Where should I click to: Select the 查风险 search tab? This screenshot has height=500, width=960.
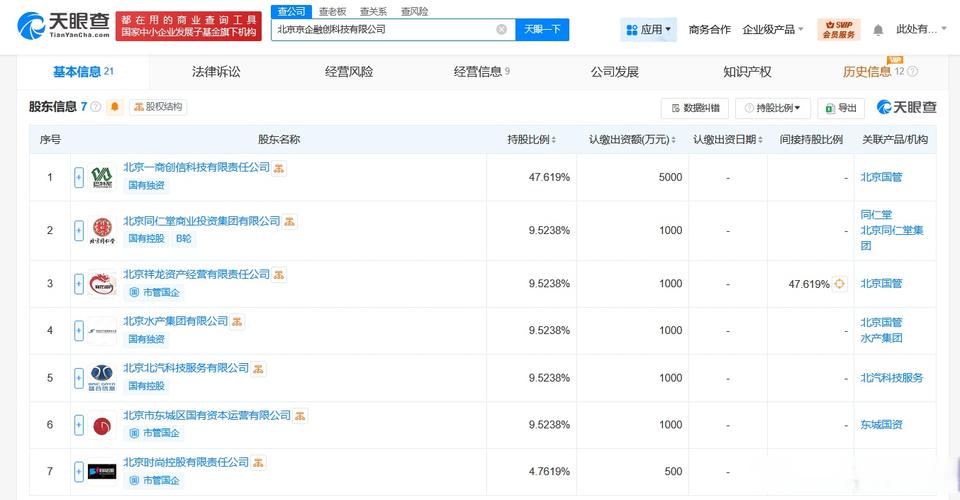414,12
